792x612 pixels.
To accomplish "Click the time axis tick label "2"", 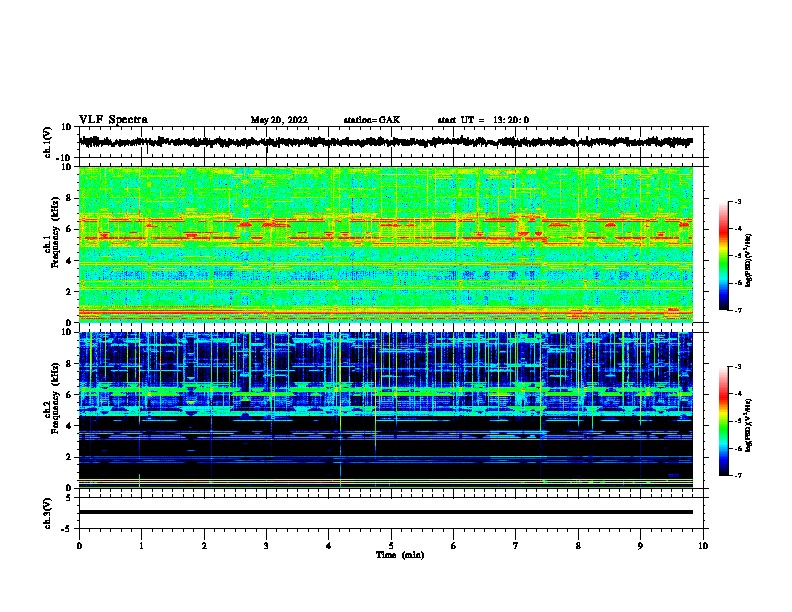I will click(x=204, y=546).
